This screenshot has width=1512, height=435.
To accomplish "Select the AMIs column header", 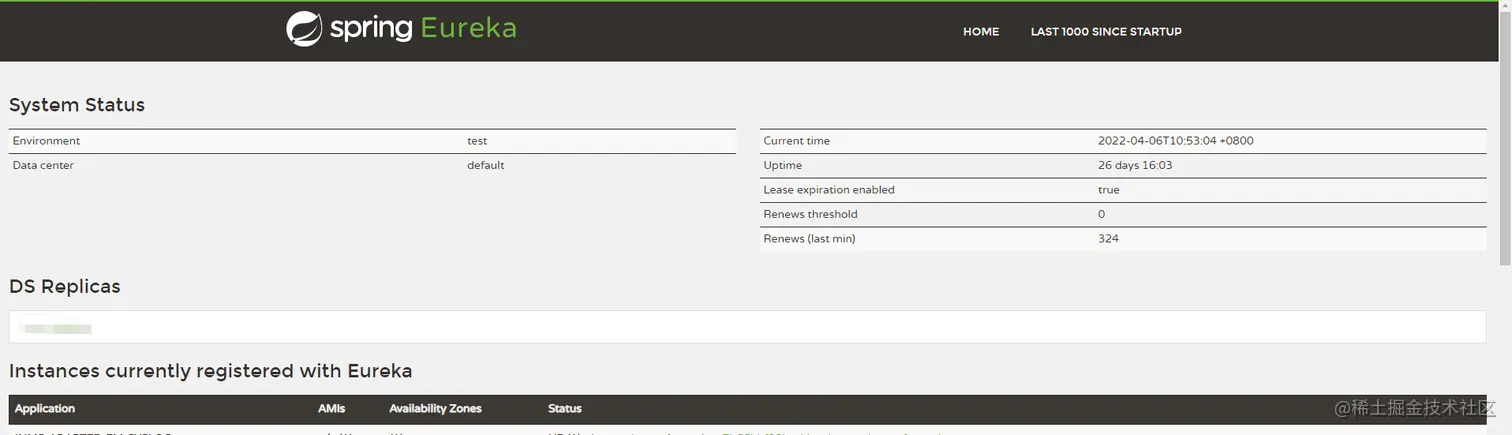I will [x=331, y=408].
